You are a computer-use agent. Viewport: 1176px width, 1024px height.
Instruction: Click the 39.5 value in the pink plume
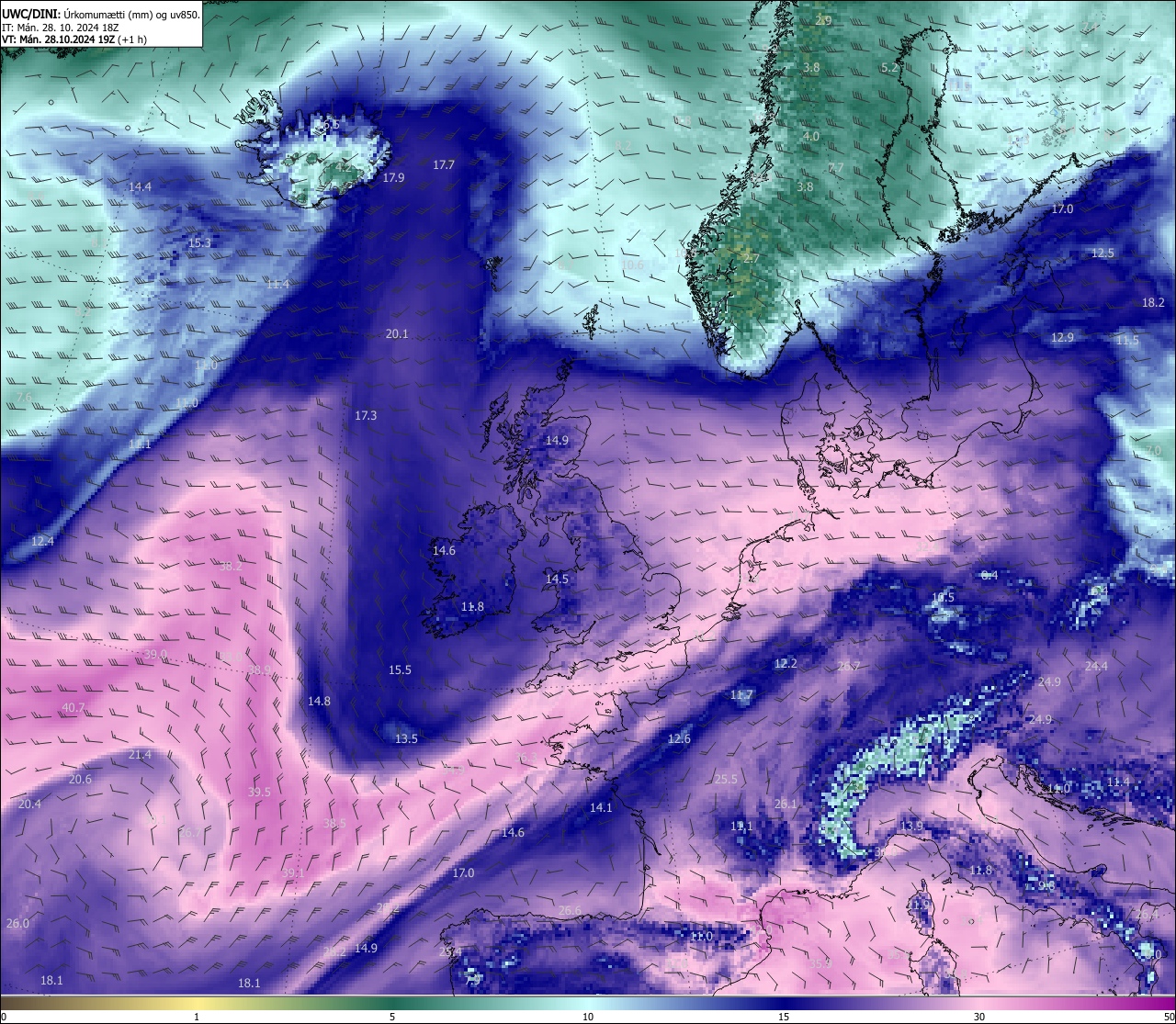259,792
